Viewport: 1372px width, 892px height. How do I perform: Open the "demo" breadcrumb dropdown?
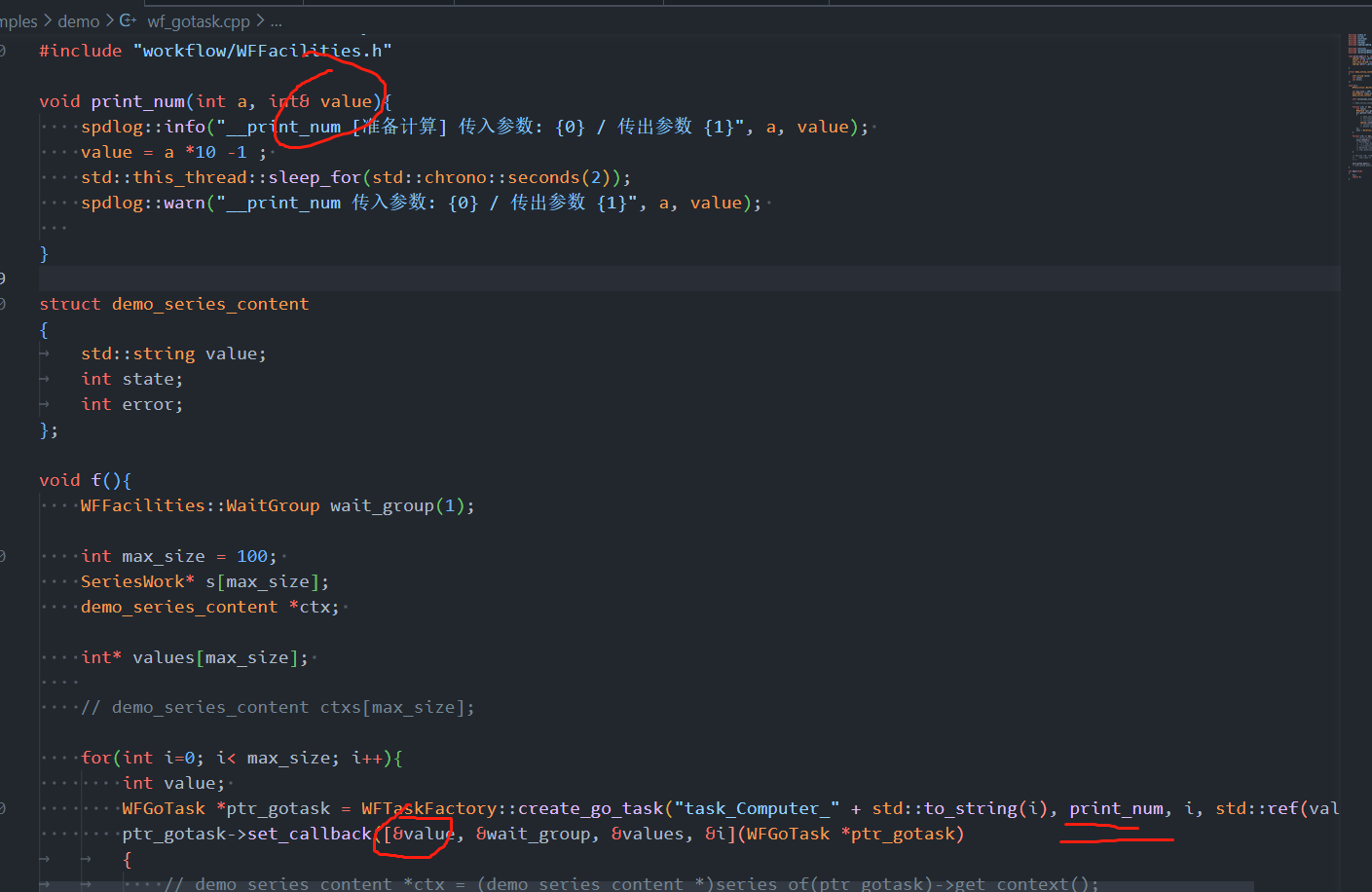point(77,20)
